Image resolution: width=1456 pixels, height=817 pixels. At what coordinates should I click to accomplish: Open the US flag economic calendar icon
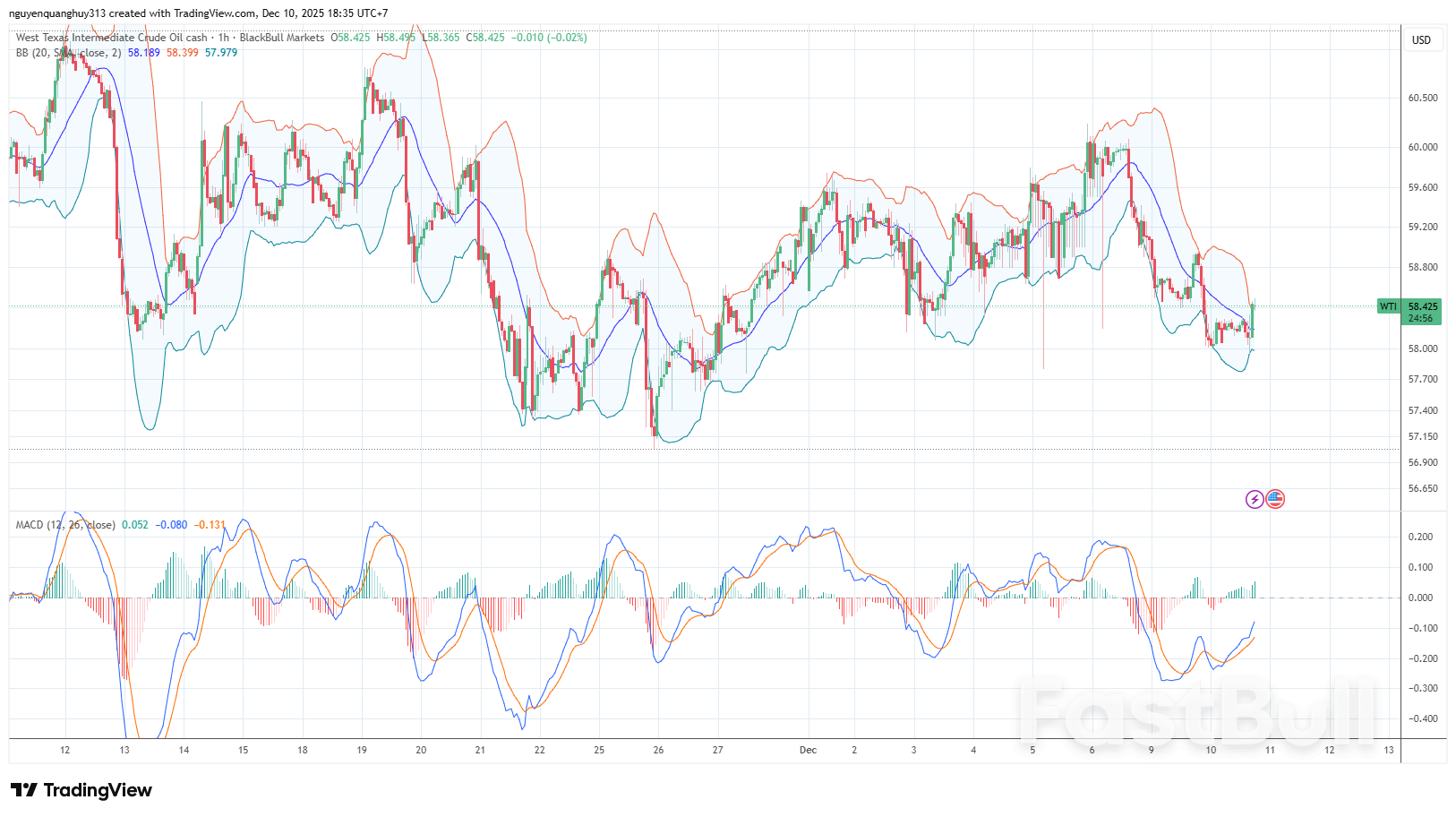[x=1275, y=499]
